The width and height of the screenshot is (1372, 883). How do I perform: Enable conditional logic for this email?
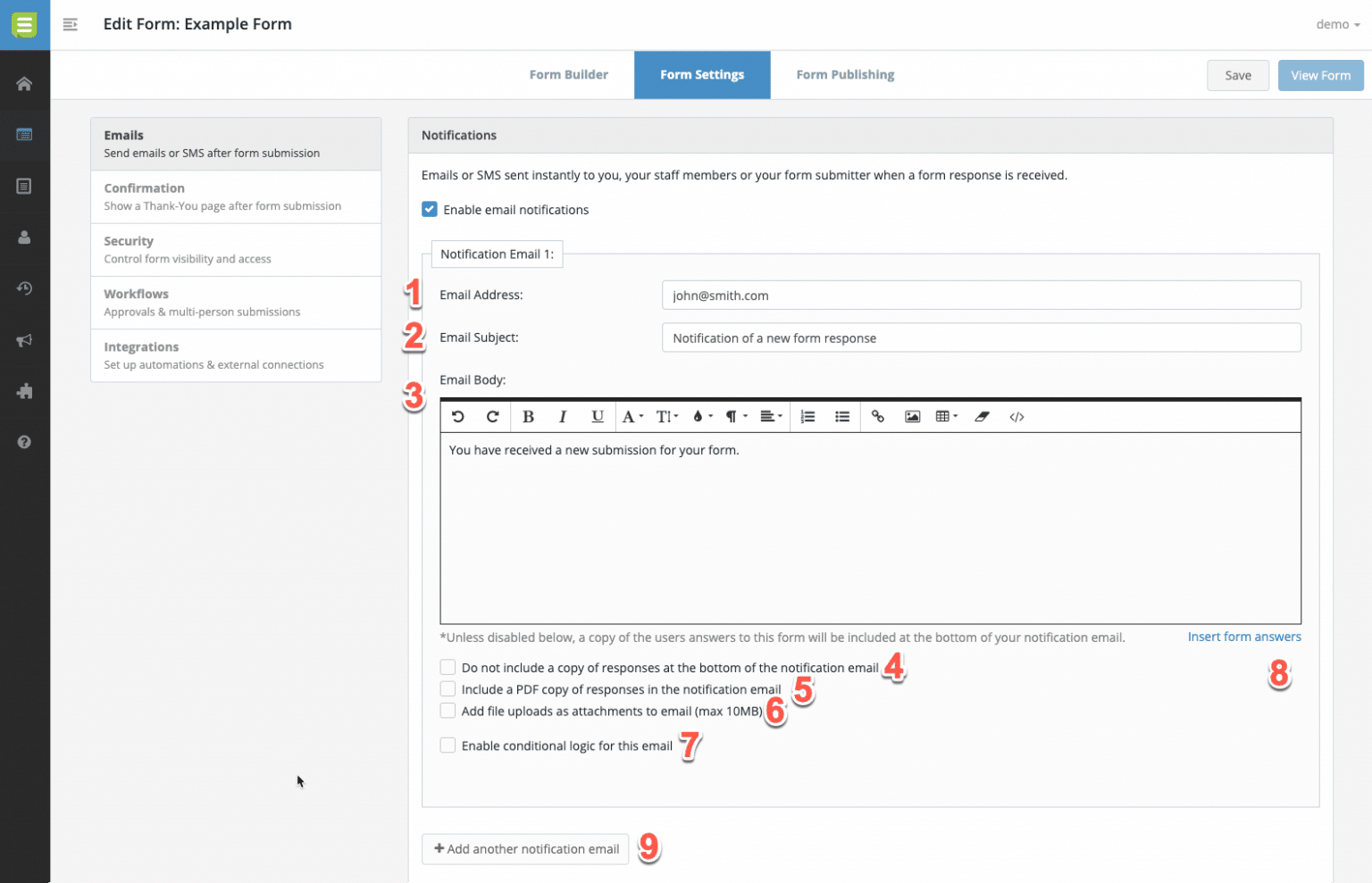[x=448, y=745]
